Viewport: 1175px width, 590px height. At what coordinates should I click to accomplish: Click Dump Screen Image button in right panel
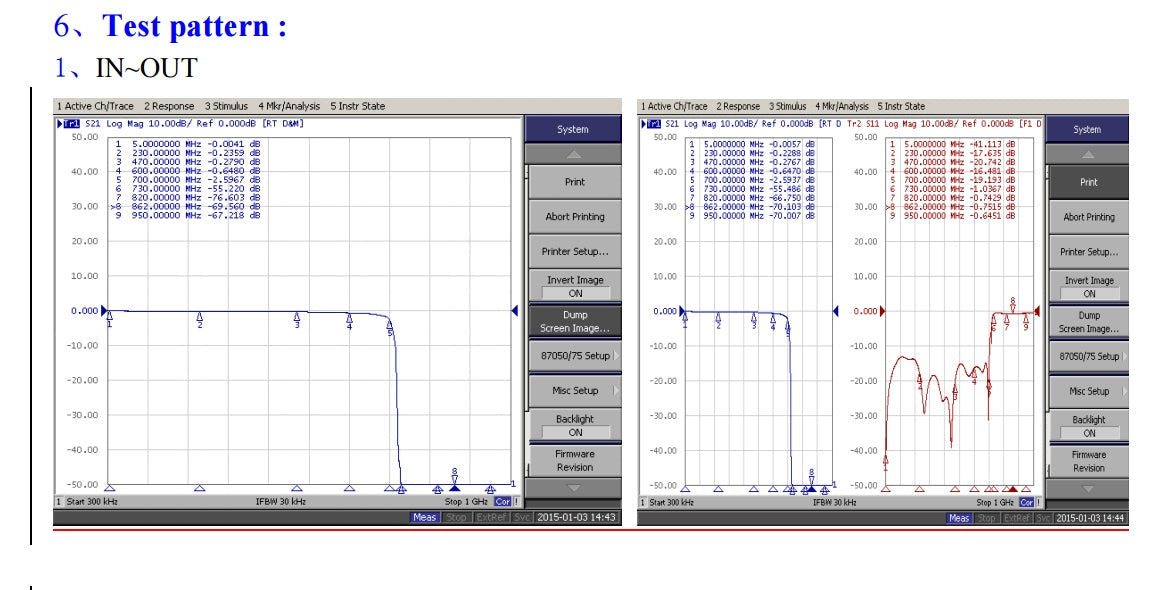click(1089, 322)
